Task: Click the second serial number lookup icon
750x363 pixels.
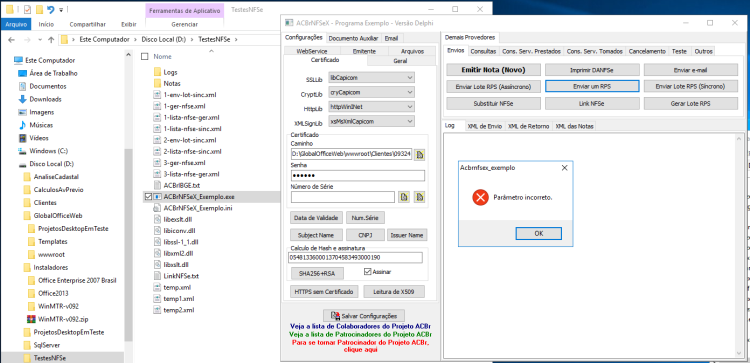Action: tap(419, 197)
